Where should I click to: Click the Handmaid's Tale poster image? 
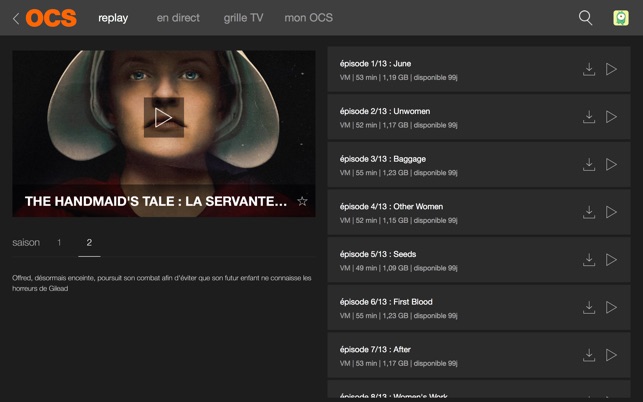tap(164, 133)
